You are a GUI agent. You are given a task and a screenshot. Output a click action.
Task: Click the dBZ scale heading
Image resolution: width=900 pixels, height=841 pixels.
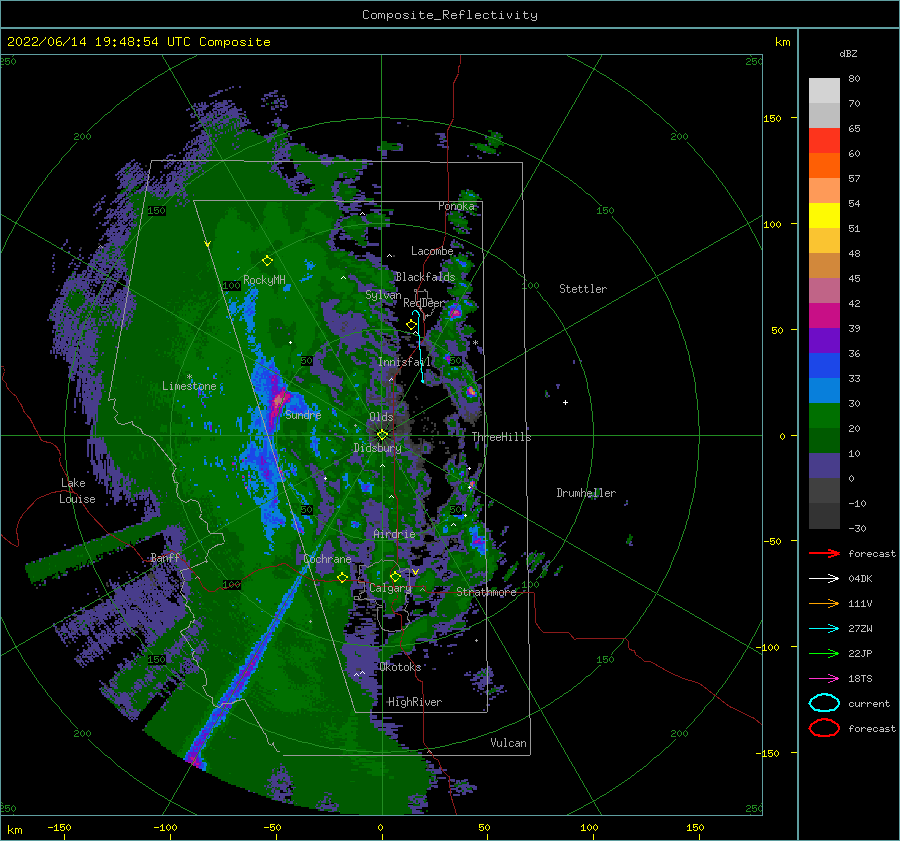[848, 53]
